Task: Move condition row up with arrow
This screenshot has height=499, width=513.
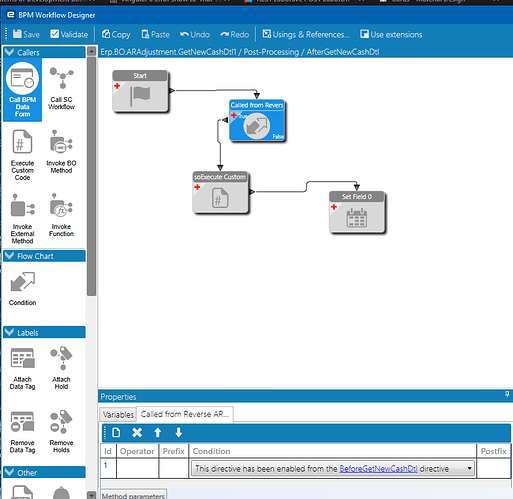Action: tap(158, 433)
